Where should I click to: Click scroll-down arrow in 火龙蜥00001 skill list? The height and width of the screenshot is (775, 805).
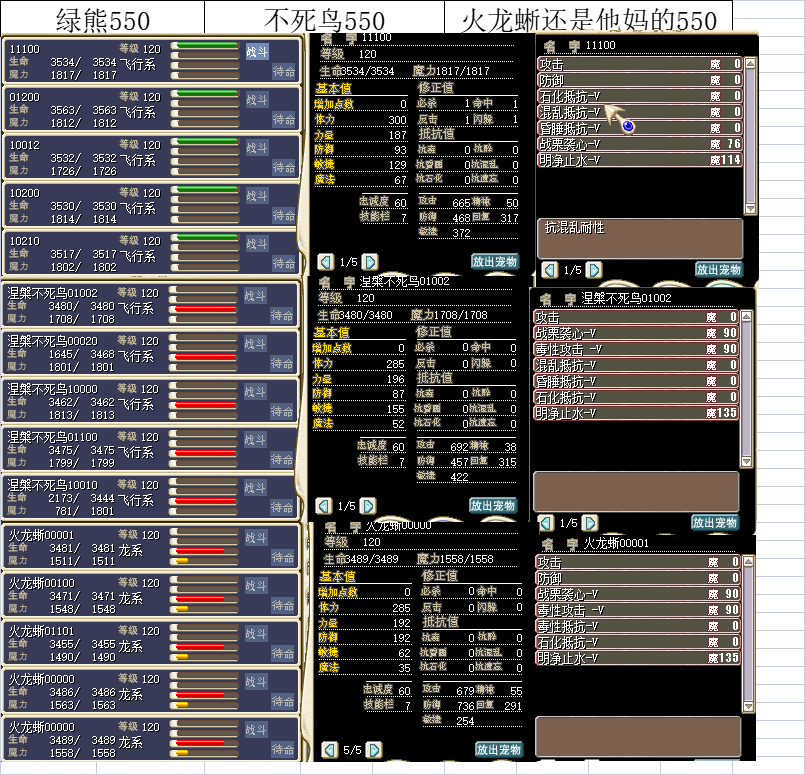coord(748,707)
